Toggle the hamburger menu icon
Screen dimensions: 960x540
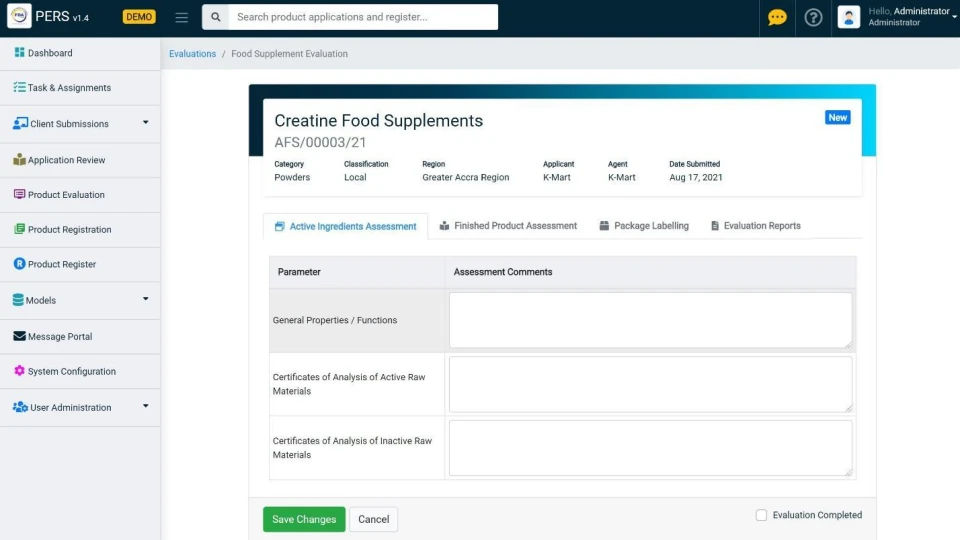pos(181,17)
